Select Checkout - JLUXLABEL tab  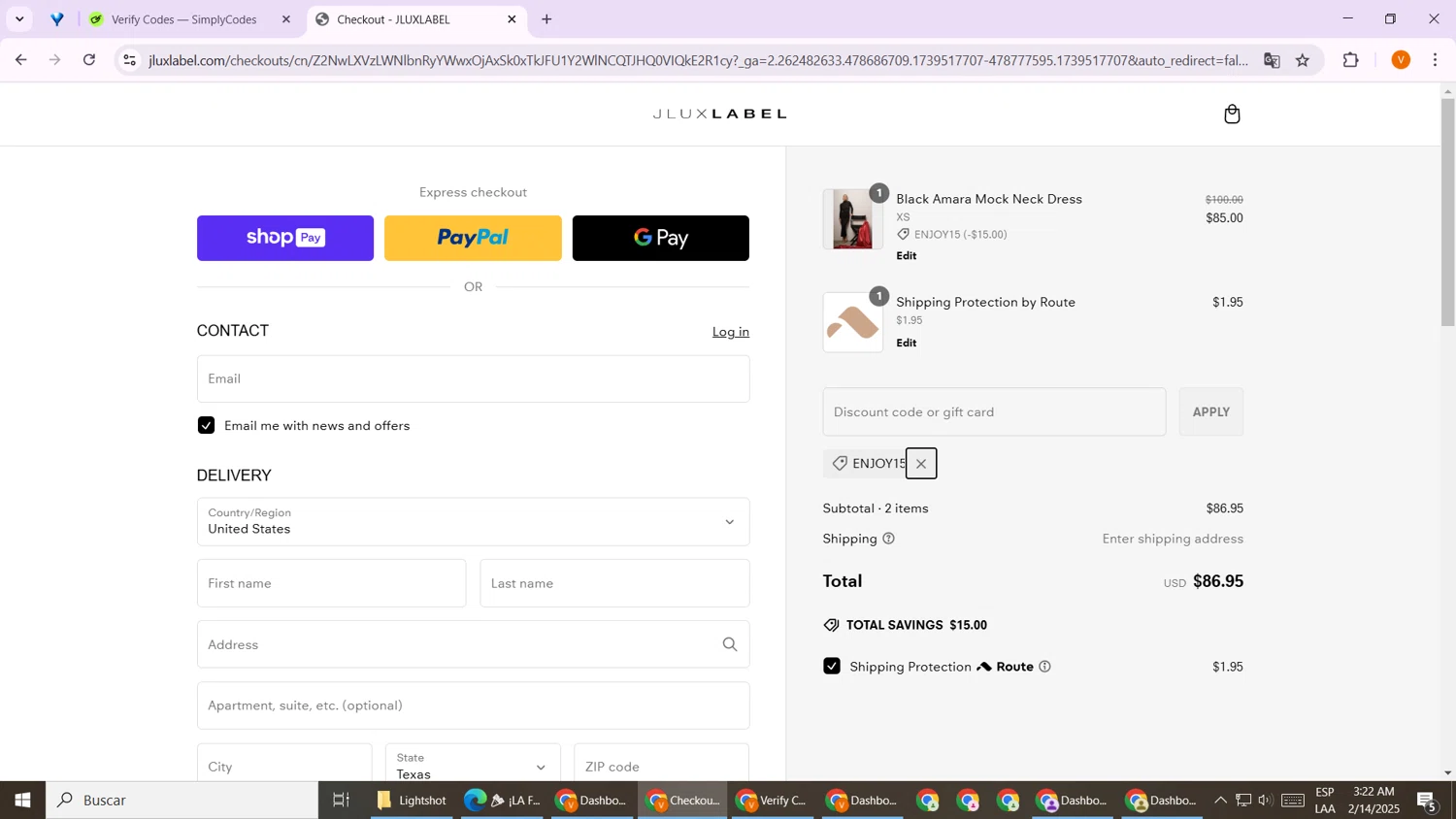pyautogui.click(x=417, y=19)
